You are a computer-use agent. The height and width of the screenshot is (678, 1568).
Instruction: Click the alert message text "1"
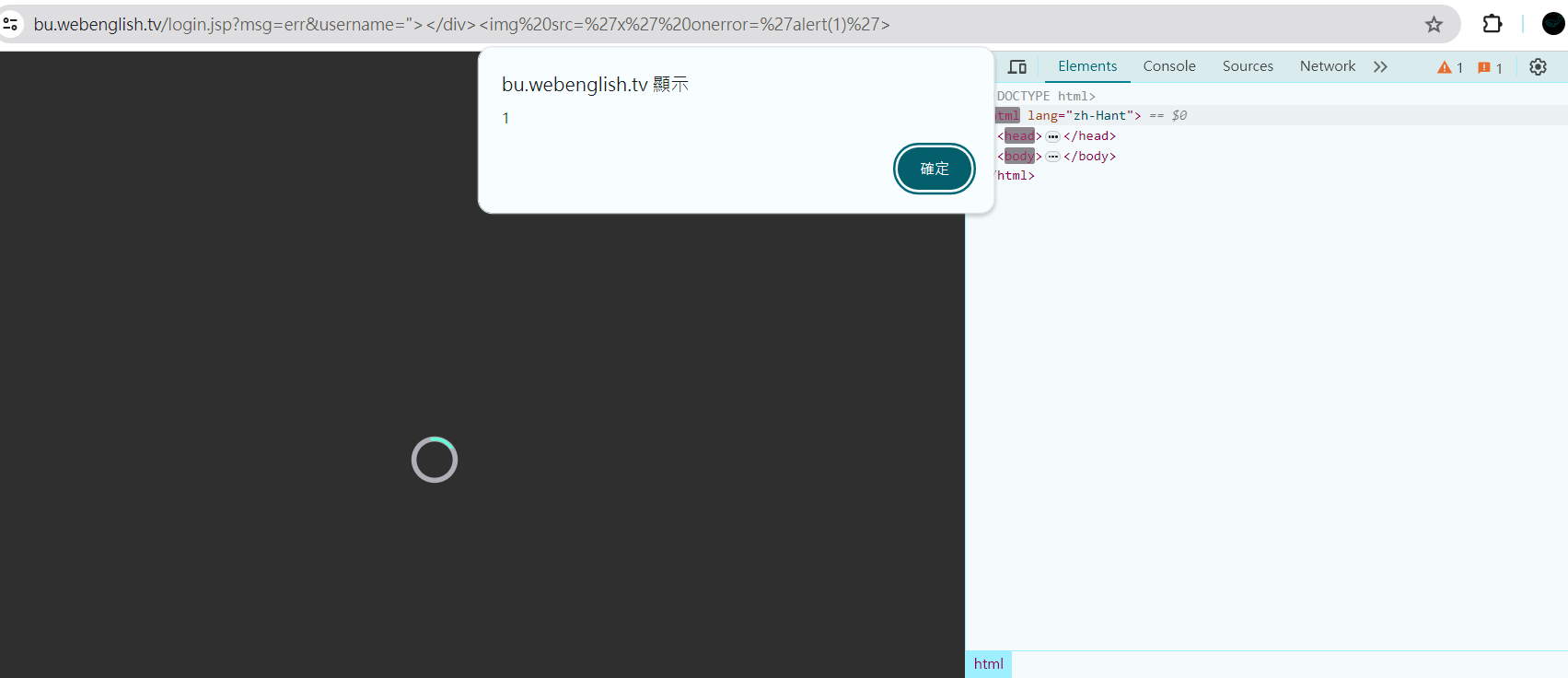[x=505, y=118]
